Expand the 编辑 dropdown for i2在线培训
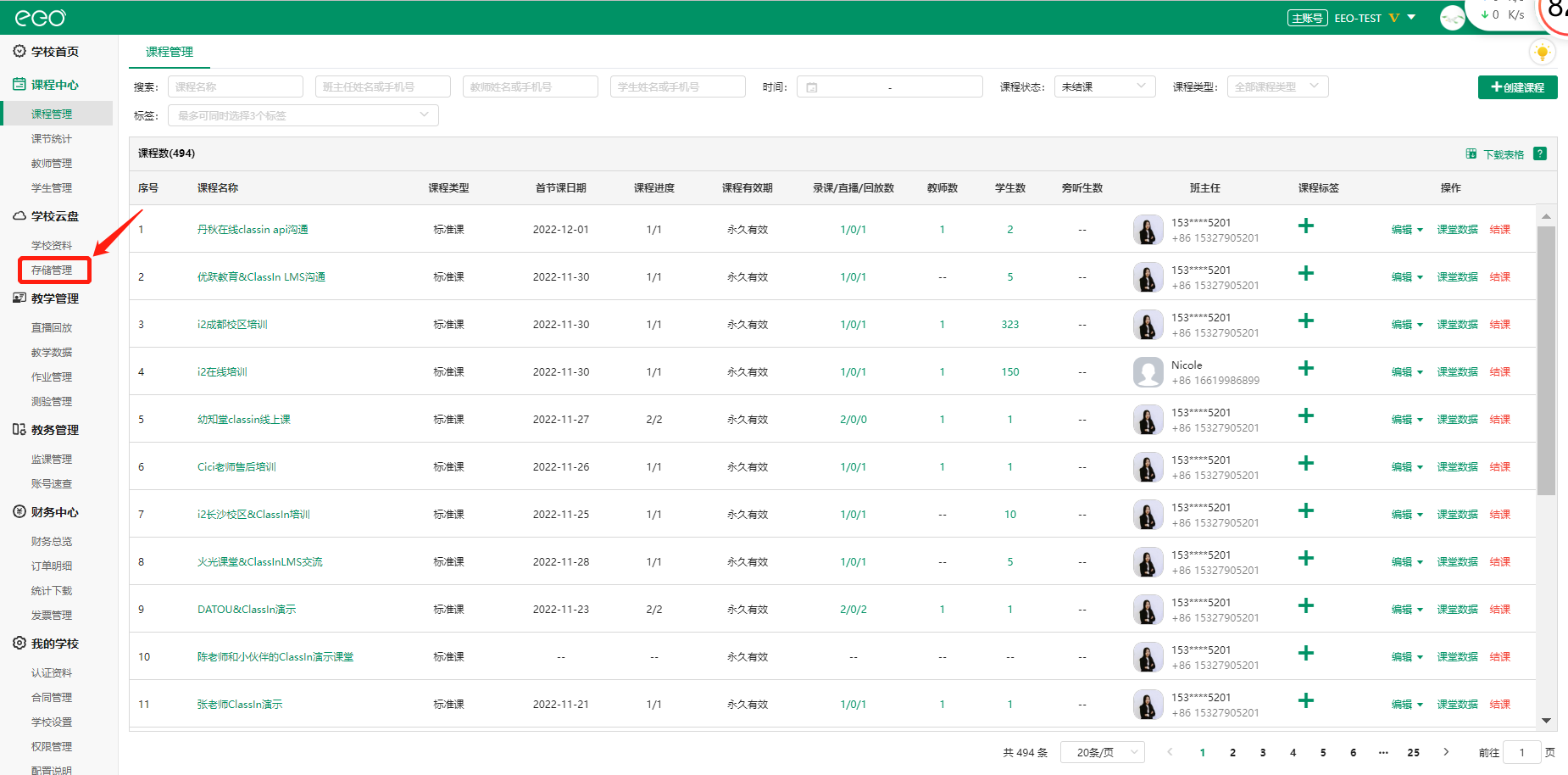This screenshot has width=1568, height=775. [x=1407, y=372]
